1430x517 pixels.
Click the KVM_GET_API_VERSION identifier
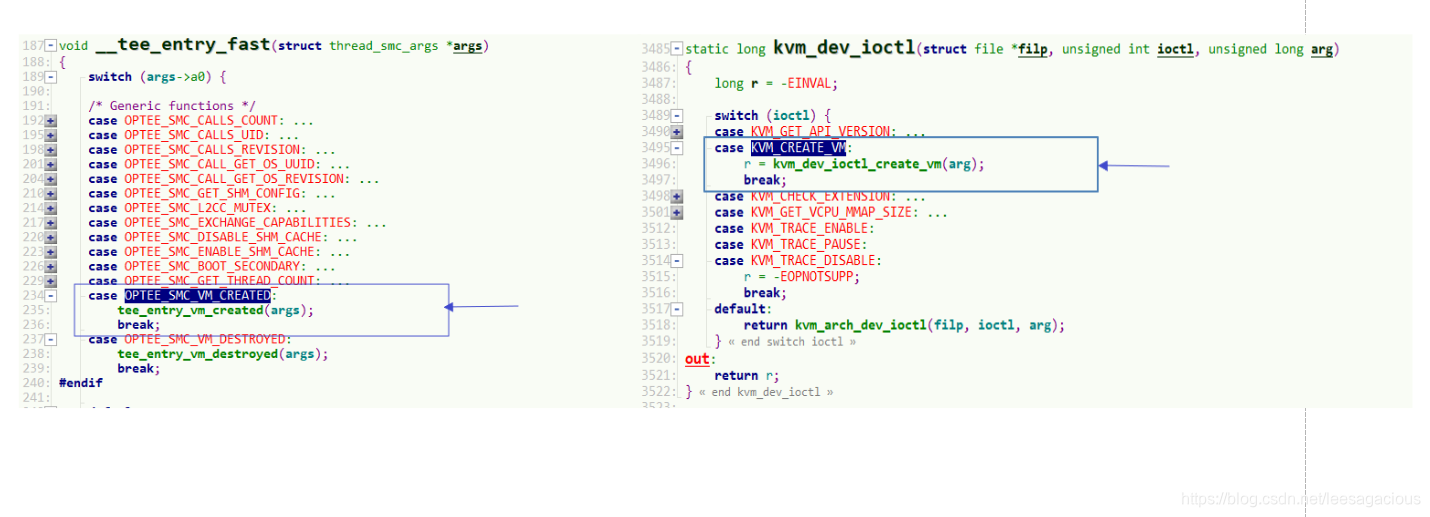coord(820,132)
